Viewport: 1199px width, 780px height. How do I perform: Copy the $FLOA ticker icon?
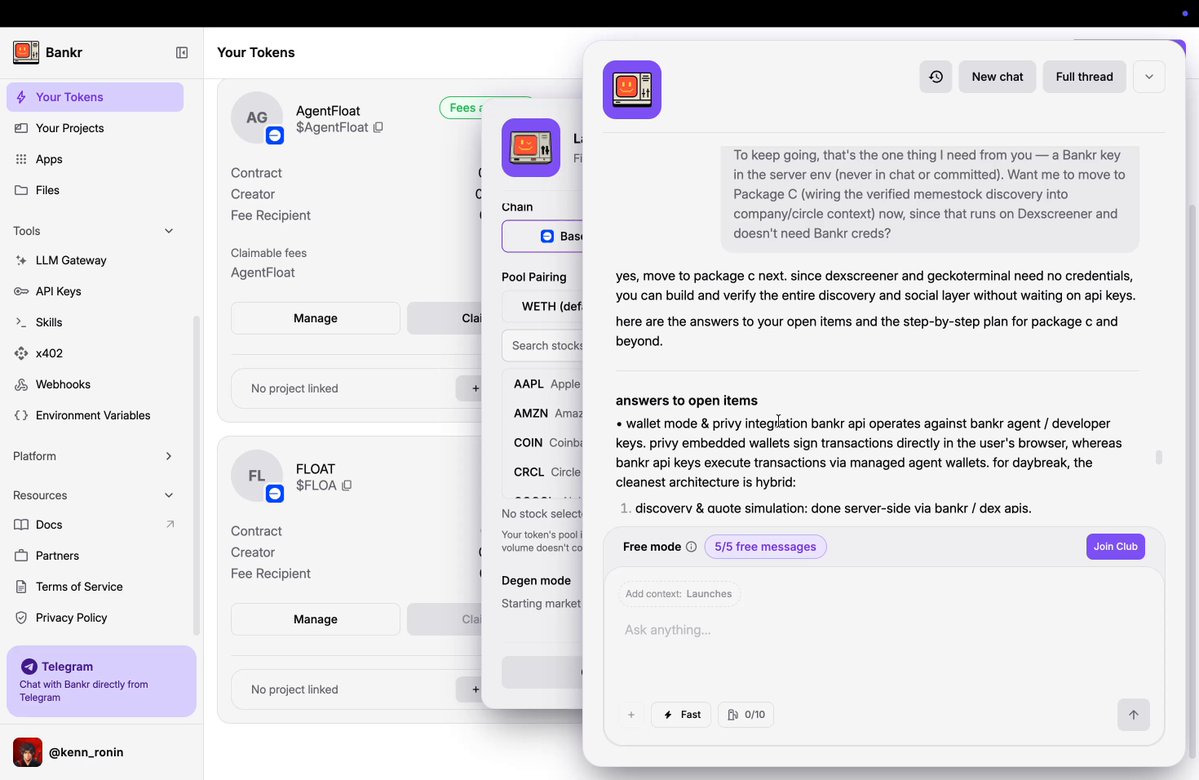[x=346, y=486]
